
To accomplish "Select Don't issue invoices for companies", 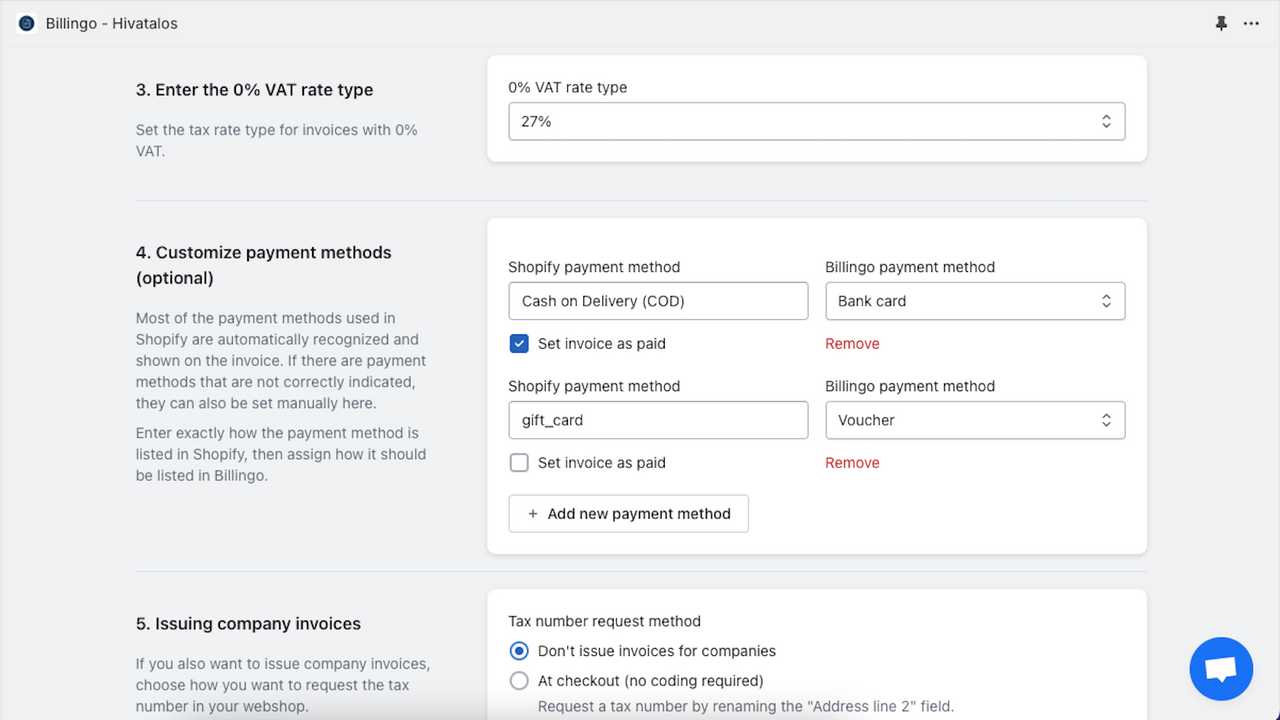I will pyautogui.click(x=519, y=651).
